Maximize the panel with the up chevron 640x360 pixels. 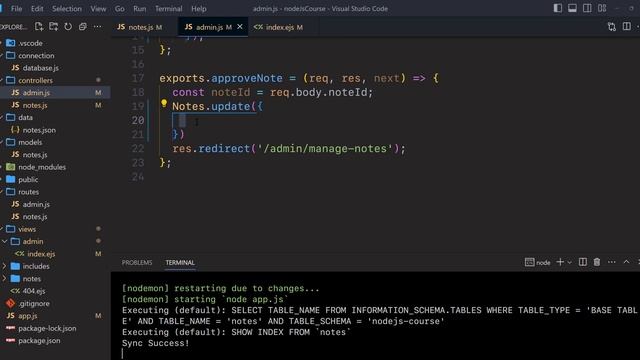[x=626, y=262]
